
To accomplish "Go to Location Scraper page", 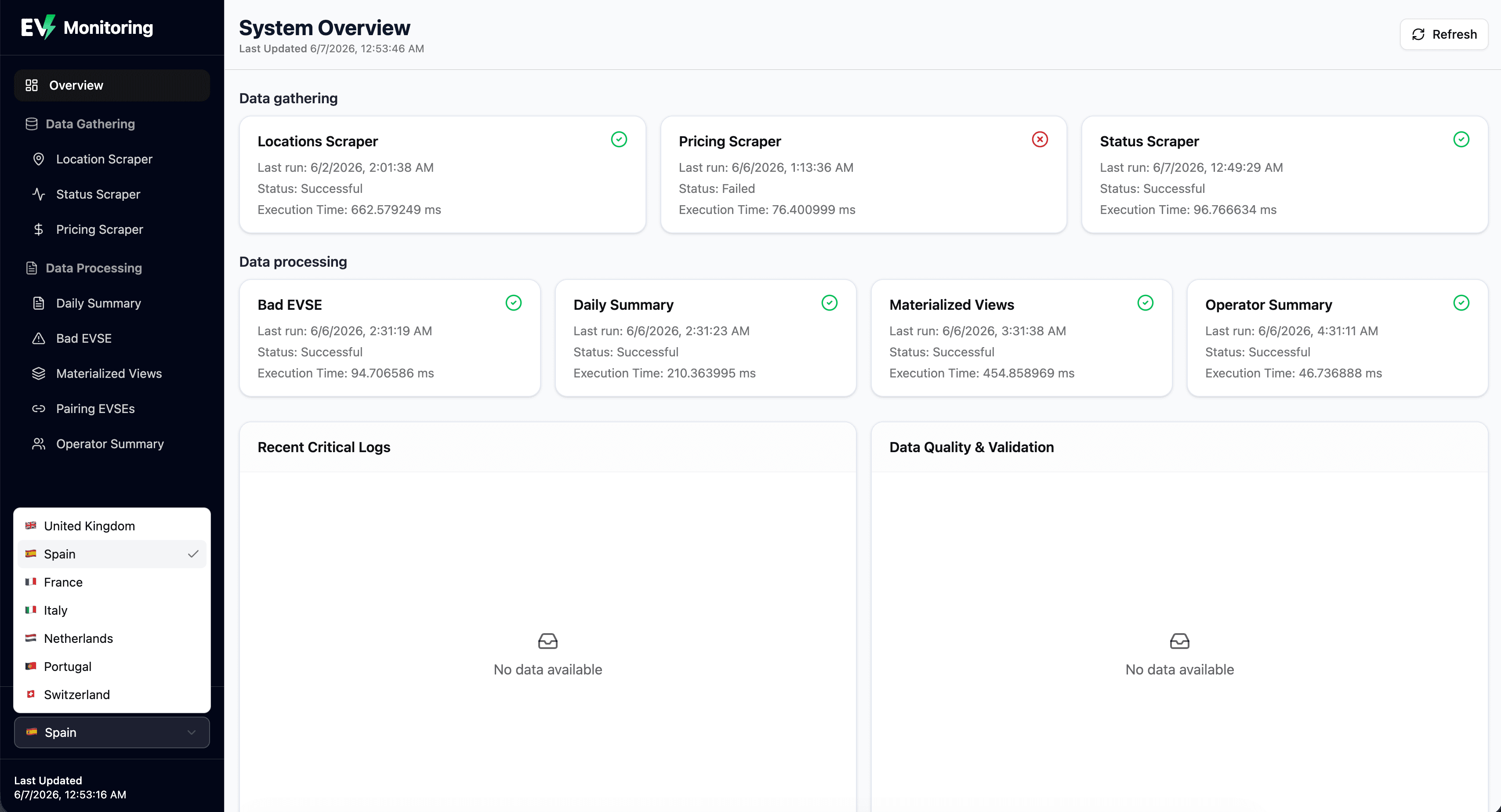I will [x=112, y=159].
